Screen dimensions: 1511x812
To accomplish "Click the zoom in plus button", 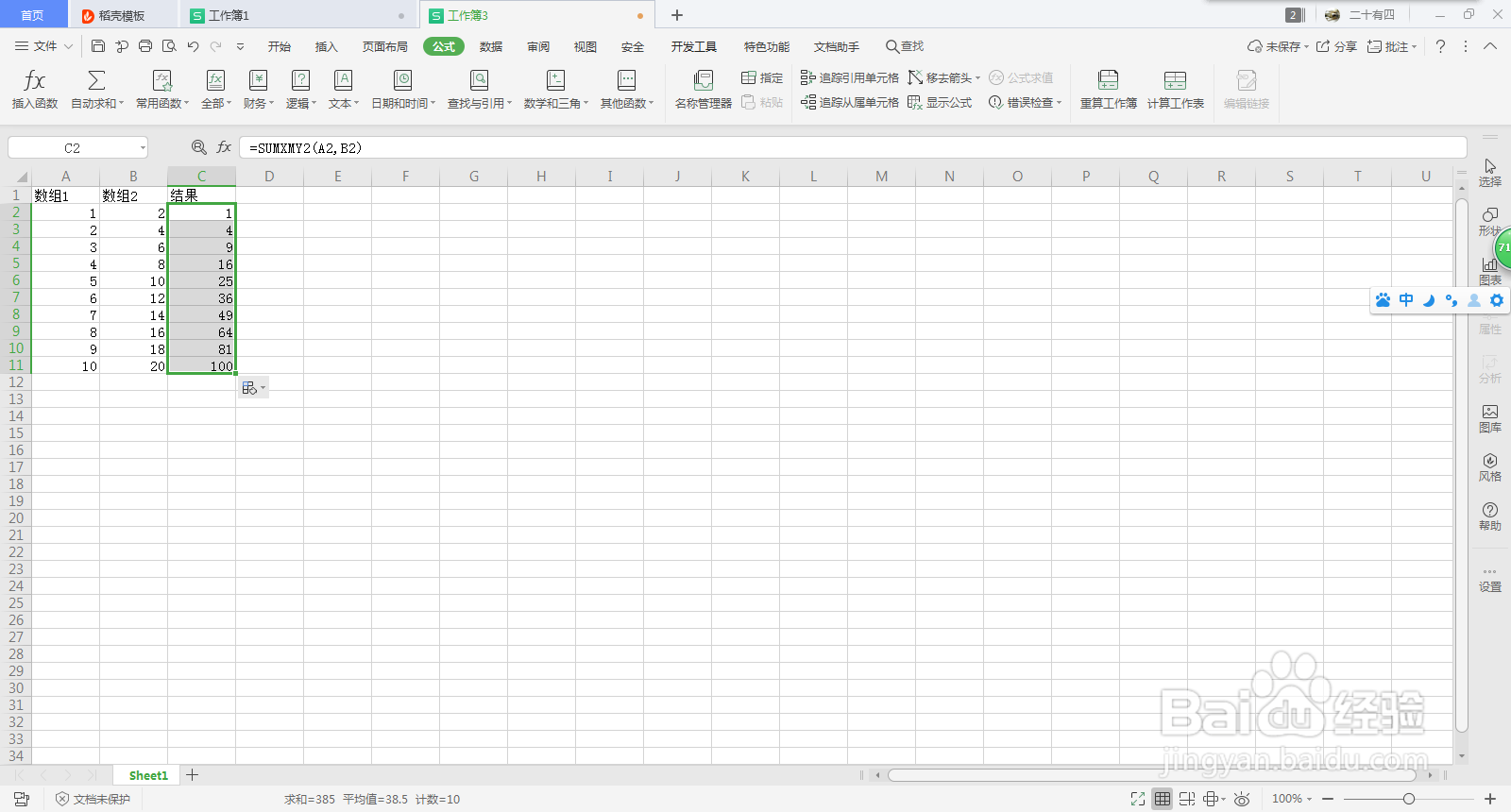I will tap(1490, 799).
